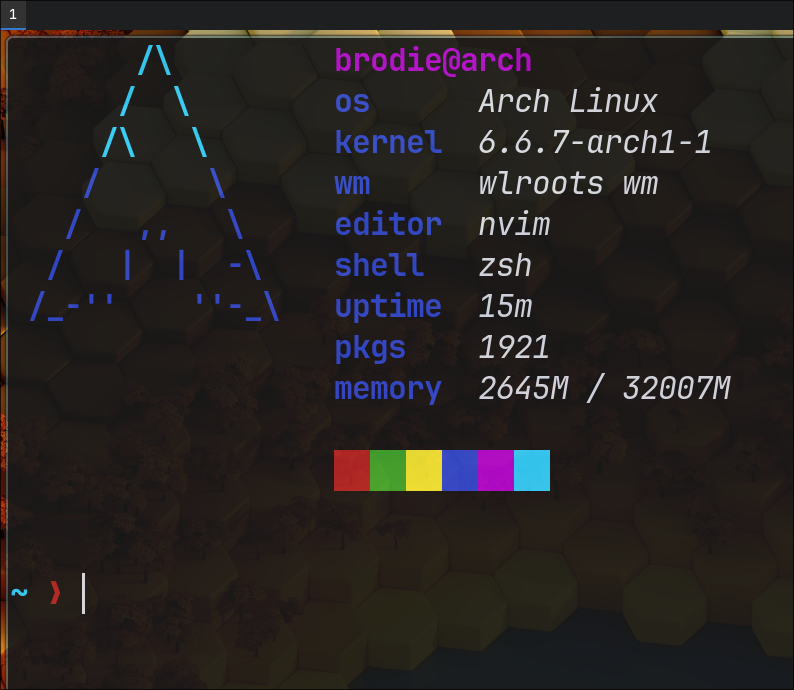Click the magenta color block

pos(496,470)
